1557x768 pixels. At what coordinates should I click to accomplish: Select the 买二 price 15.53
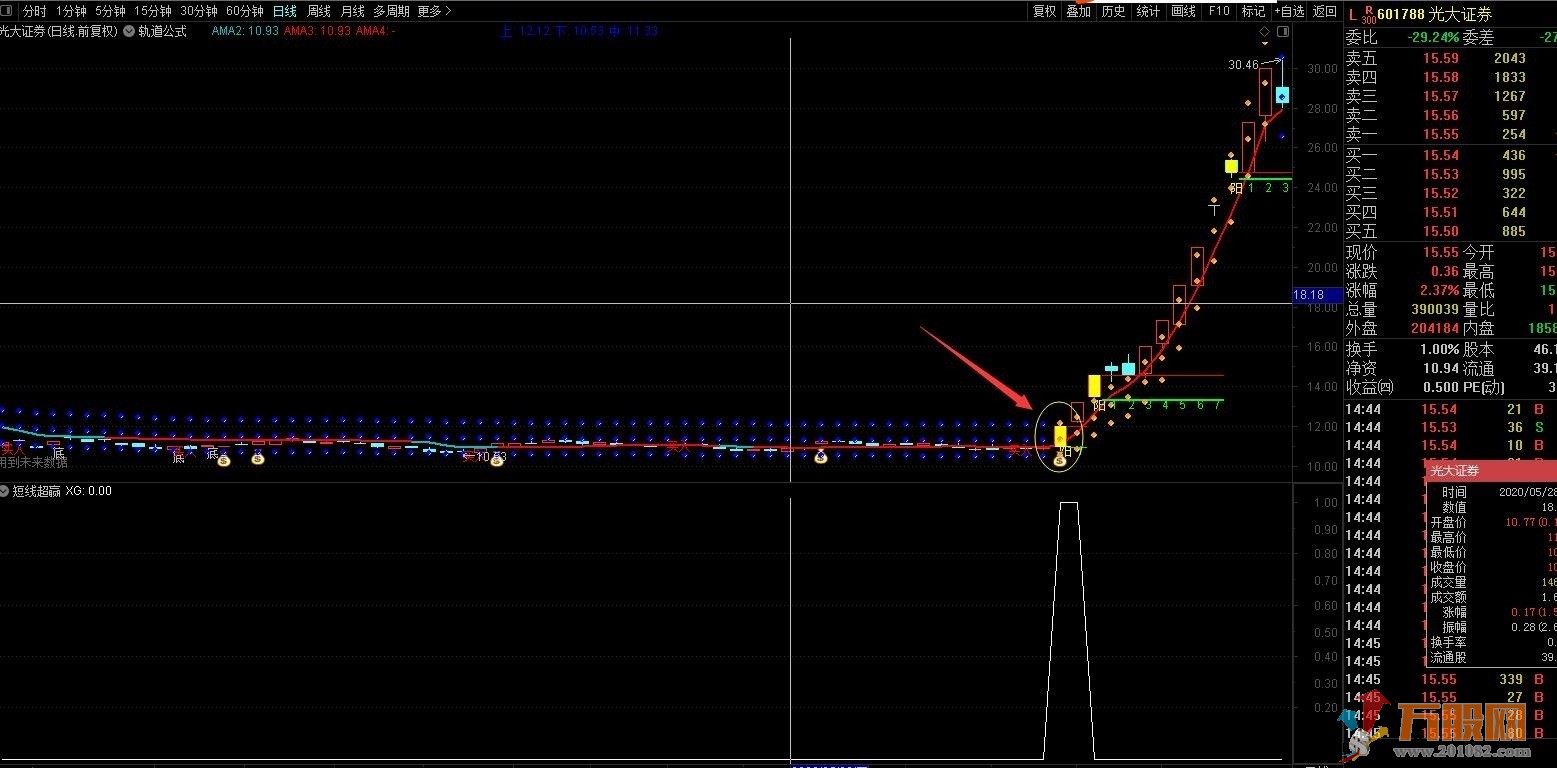pos(1441,175)
